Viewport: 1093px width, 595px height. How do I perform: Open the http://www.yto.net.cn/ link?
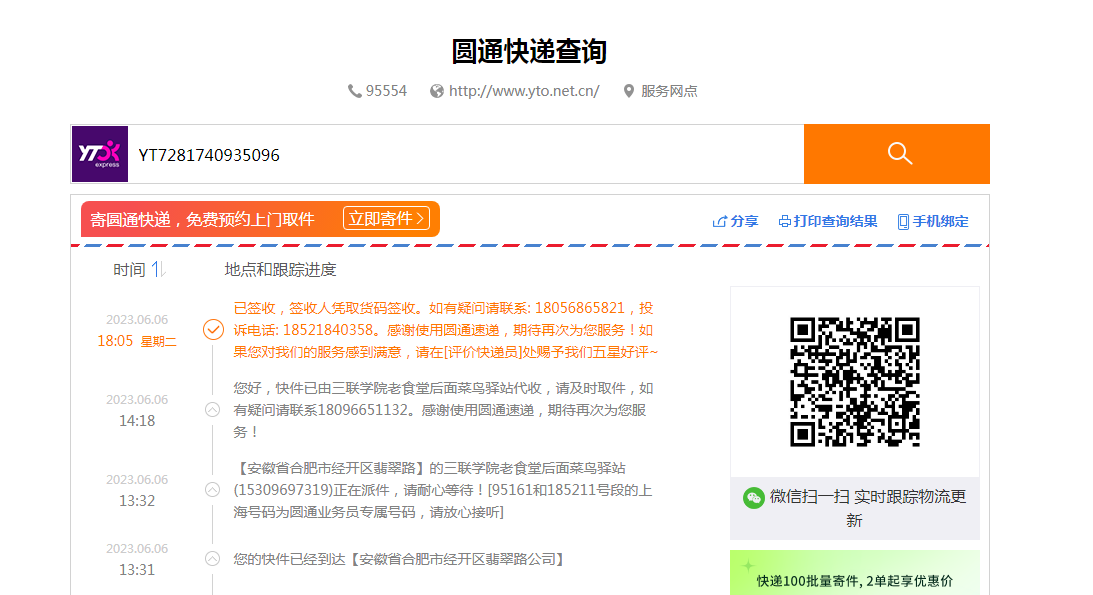[523, 91]
